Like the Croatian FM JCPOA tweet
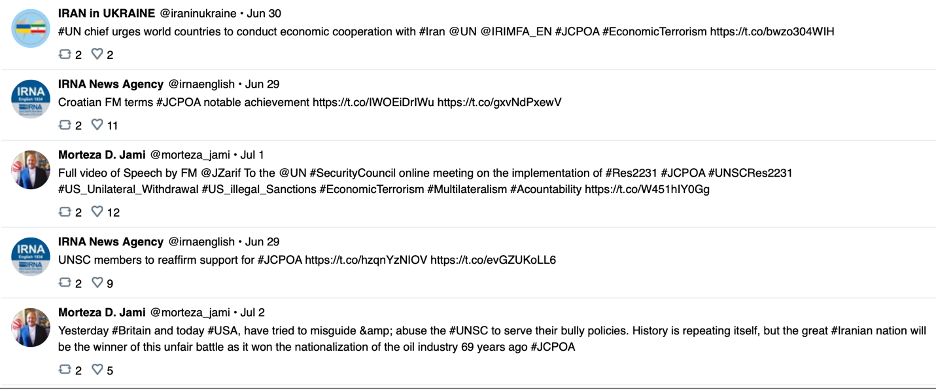 coord(97,125)
